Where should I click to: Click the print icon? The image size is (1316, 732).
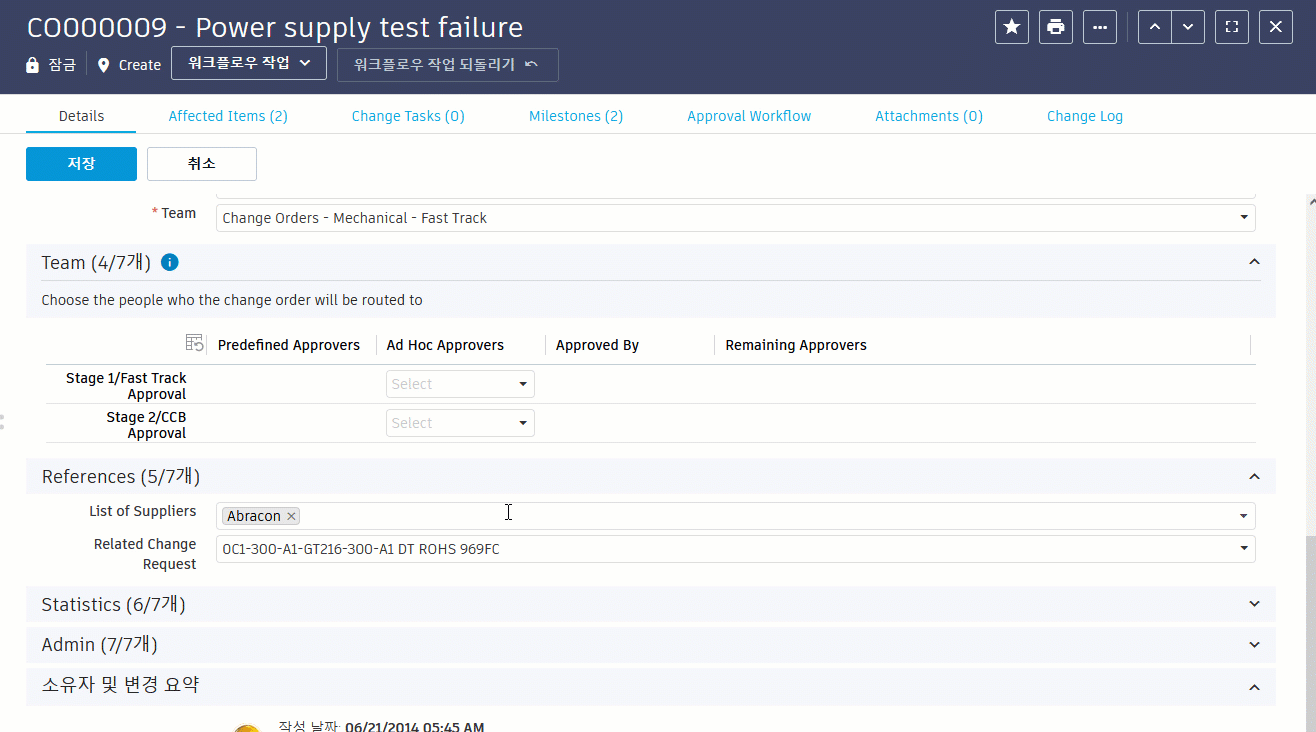pos(1056,27)
